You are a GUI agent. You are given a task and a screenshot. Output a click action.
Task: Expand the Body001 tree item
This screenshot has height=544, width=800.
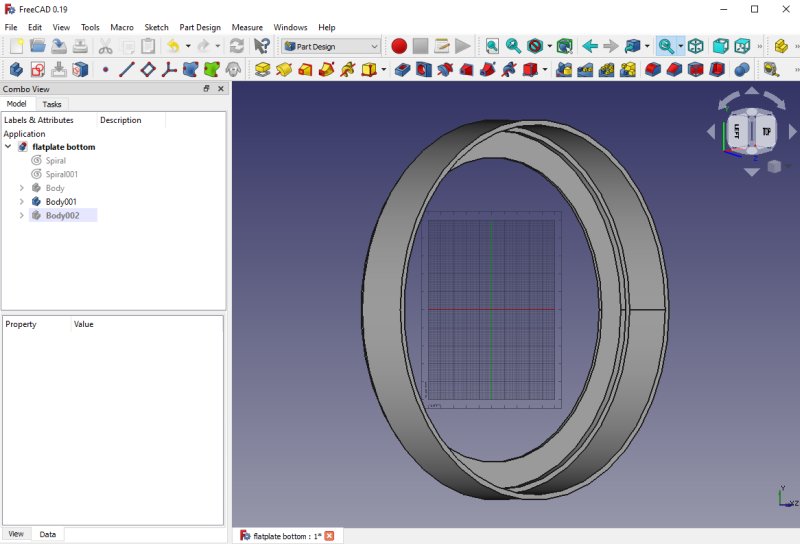21,202
